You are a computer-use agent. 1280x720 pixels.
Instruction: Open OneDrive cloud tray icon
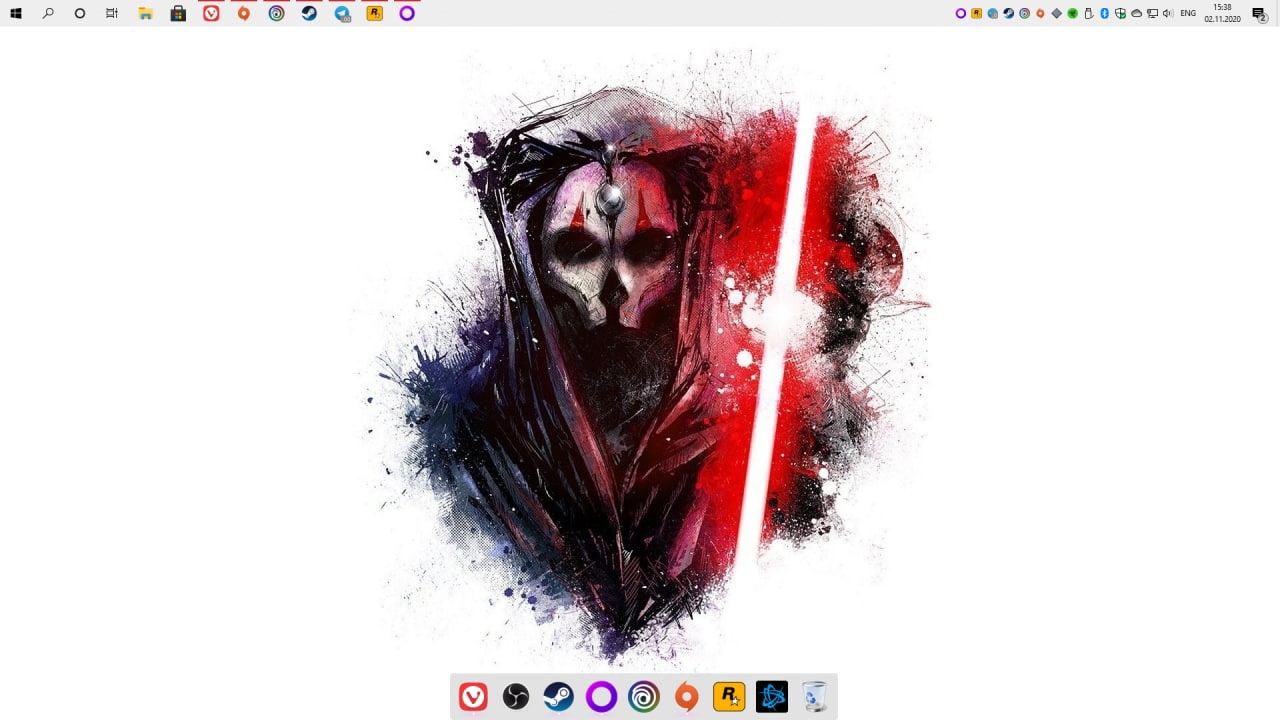pyautogui.click(x=1137, y=13)
